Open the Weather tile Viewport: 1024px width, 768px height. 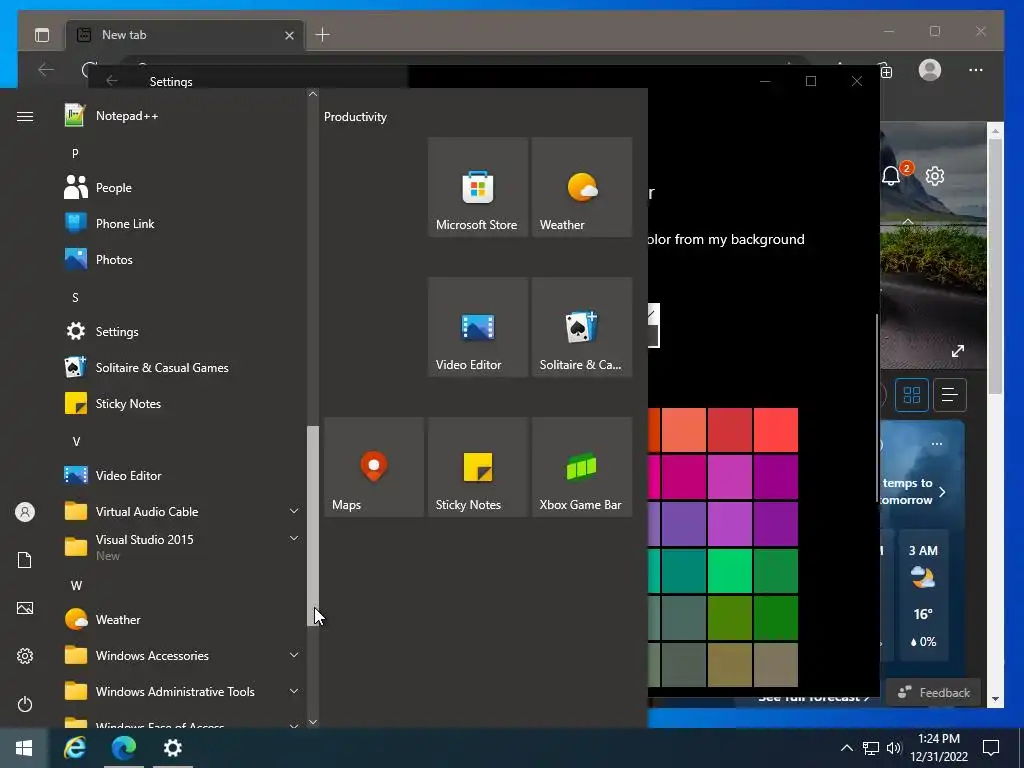coord(582,187)
